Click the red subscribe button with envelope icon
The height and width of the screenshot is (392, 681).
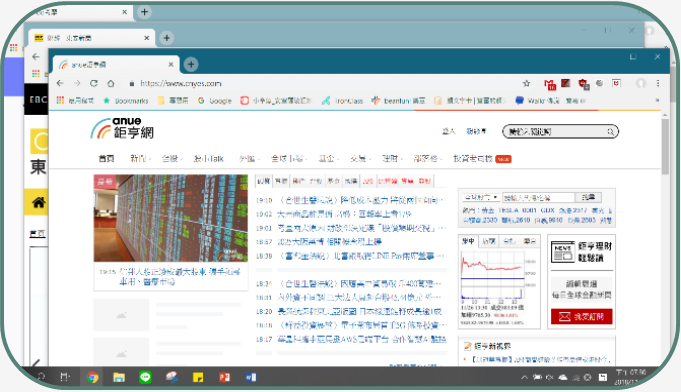582,316
